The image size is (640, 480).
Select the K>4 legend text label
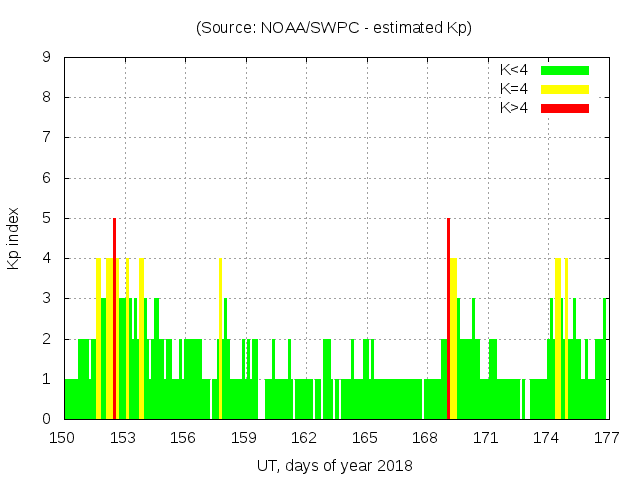pos(516,108)
